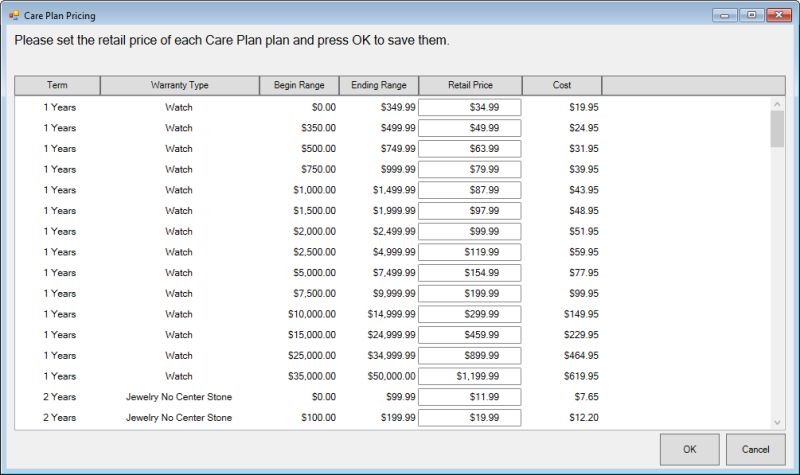The image size is (800, 475).
Task: Select the $7.65 cost cell
Action: [586, 397]
